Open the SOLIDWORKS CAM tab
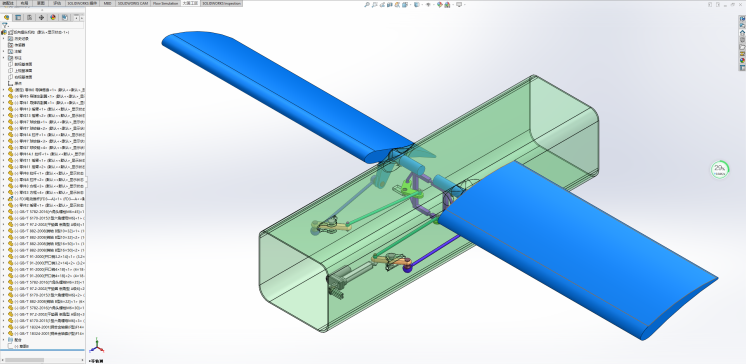This screenshot has height=364, width=746. 133,3
